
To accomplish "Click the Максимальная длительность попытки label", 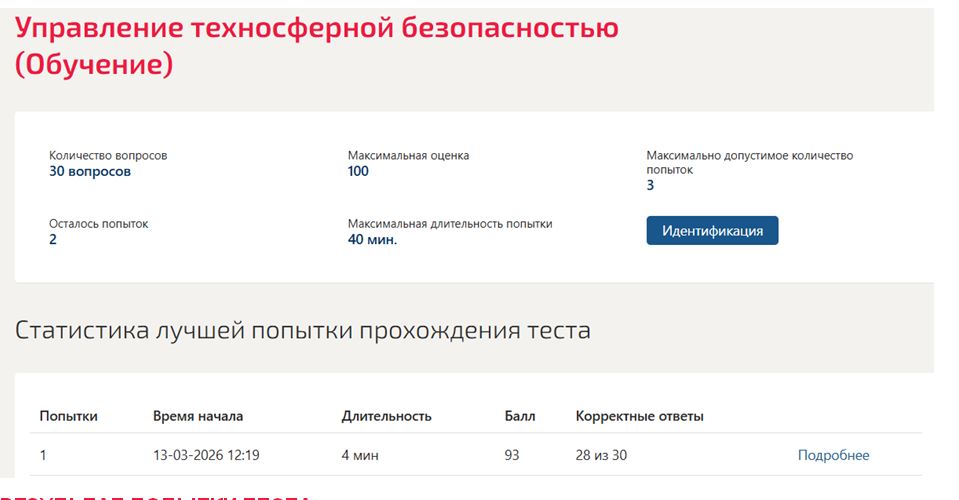I will click(x=450, y=224).
